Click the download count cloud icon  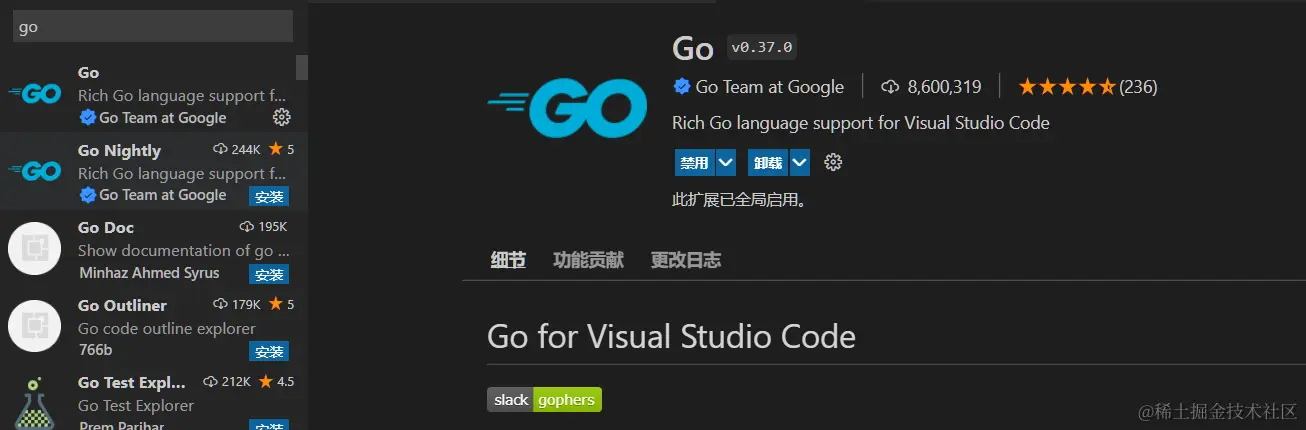click(890, 87)
